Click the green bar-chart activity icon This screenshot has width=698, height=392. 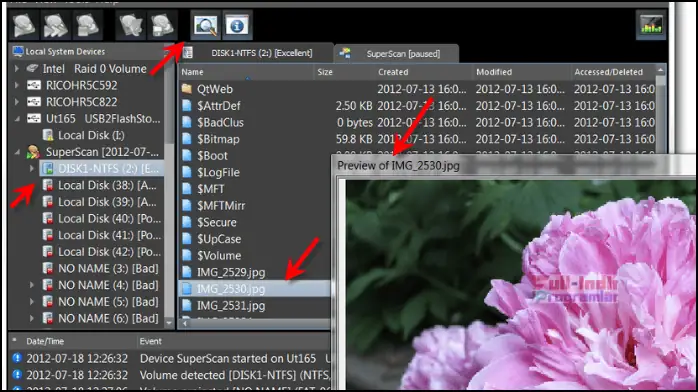pyautogui.click(x=651, y=26)
